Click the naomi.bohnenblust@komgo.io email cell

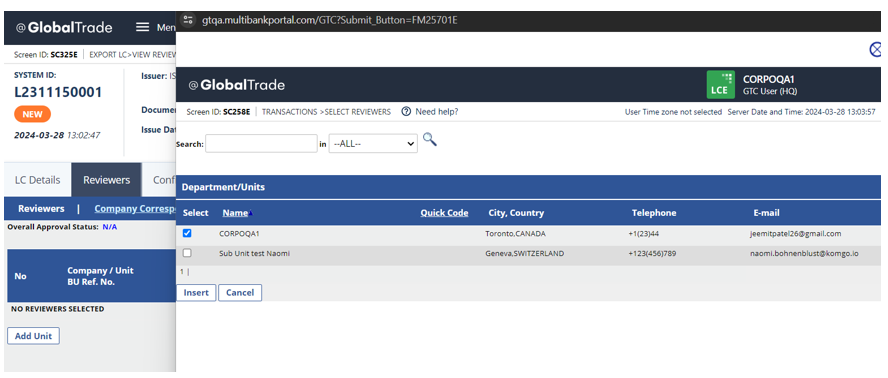point(803,253)
